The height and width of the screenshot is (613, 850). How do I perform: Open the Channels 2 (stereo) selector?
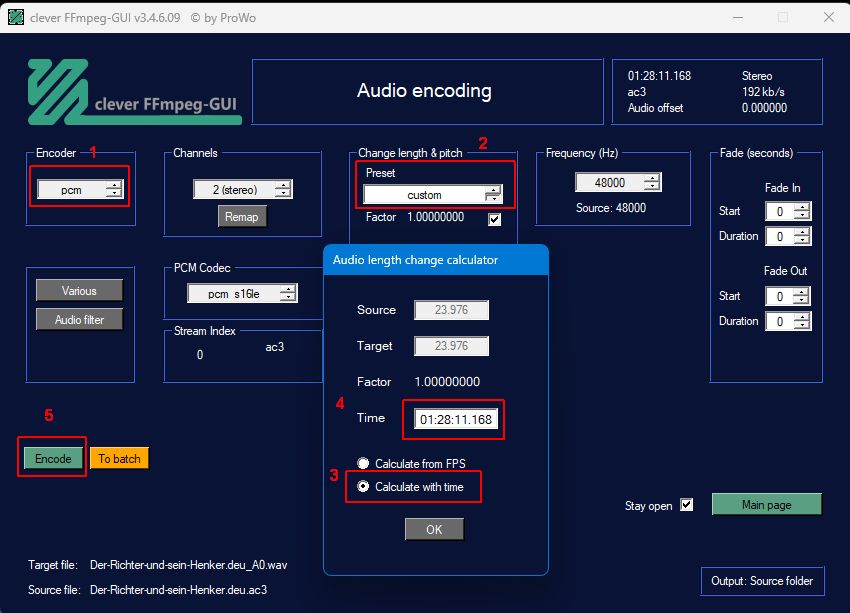point(243,189)
